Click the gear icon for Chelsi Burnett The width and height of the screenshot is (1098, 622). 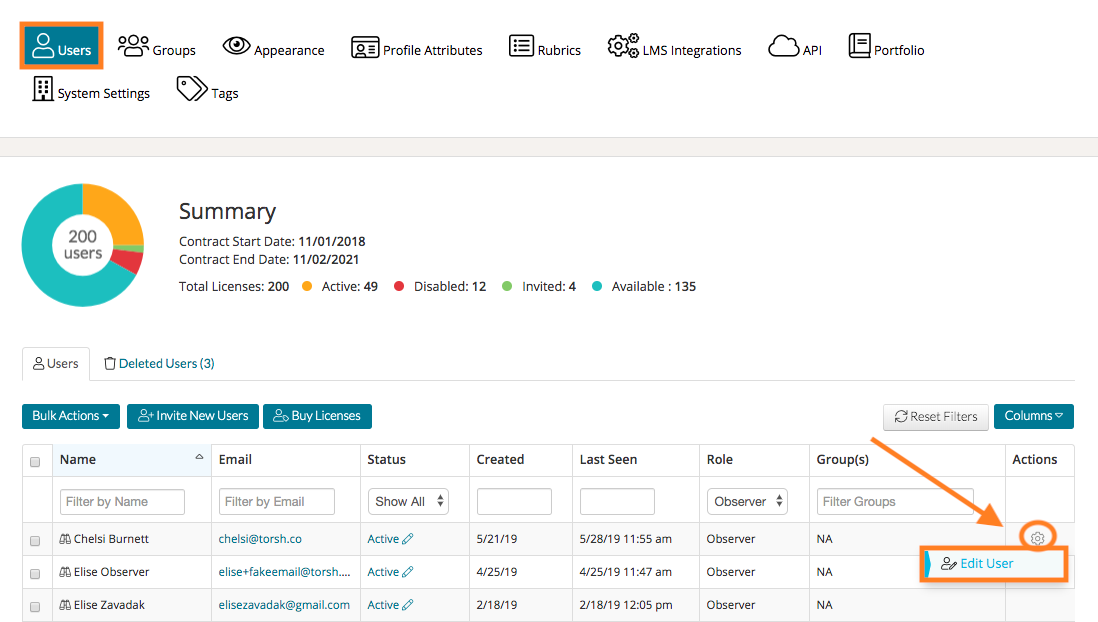[x=1037, y=539]
